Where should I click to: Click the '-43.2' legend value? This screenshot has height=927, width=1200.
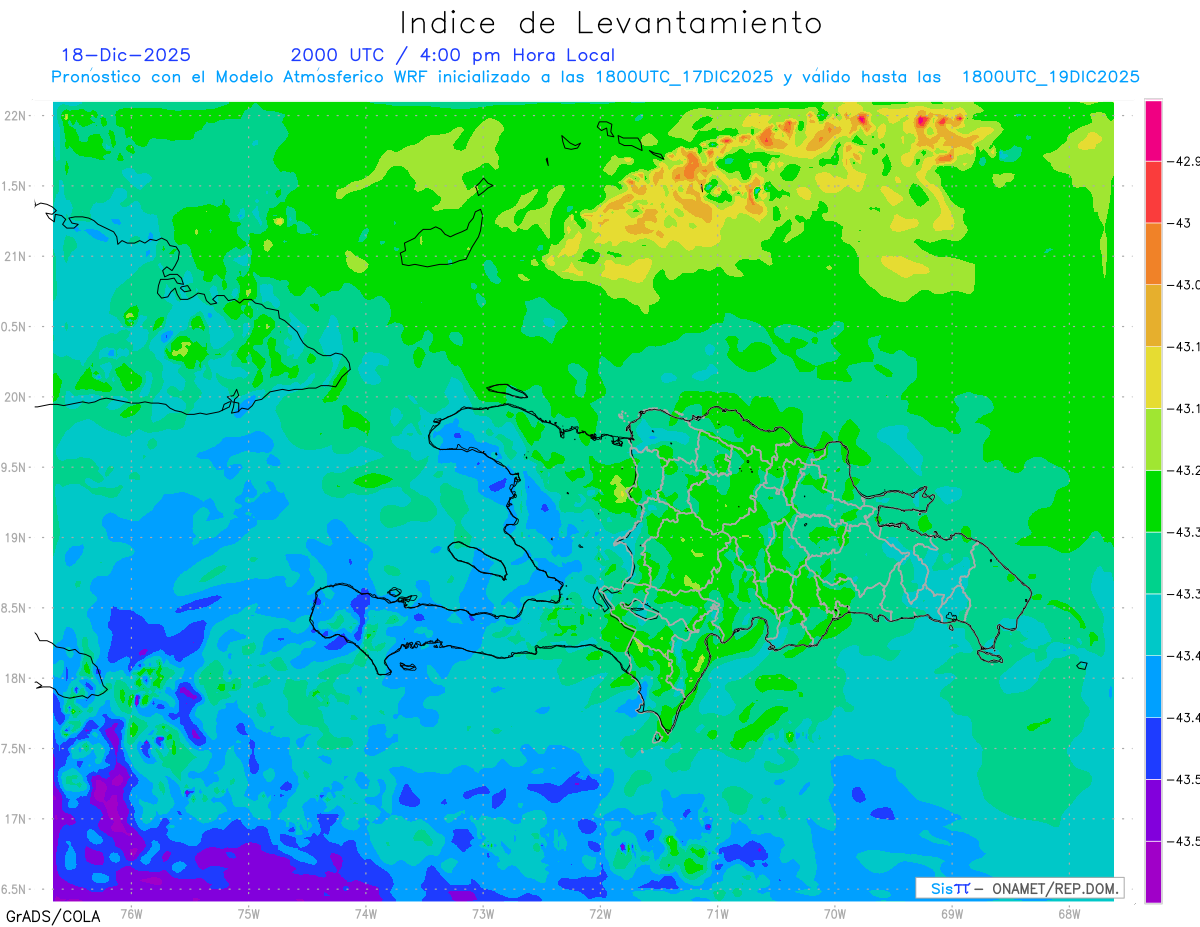(x=1184, y=470)
